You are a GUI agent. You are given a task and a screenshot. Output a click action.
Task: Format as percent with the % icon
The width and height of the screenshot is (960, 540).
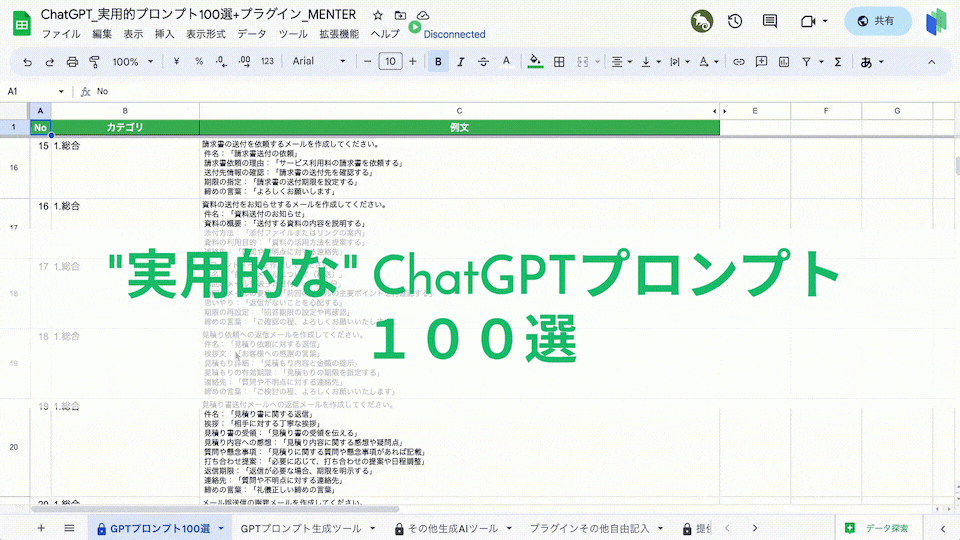[199, 61]
